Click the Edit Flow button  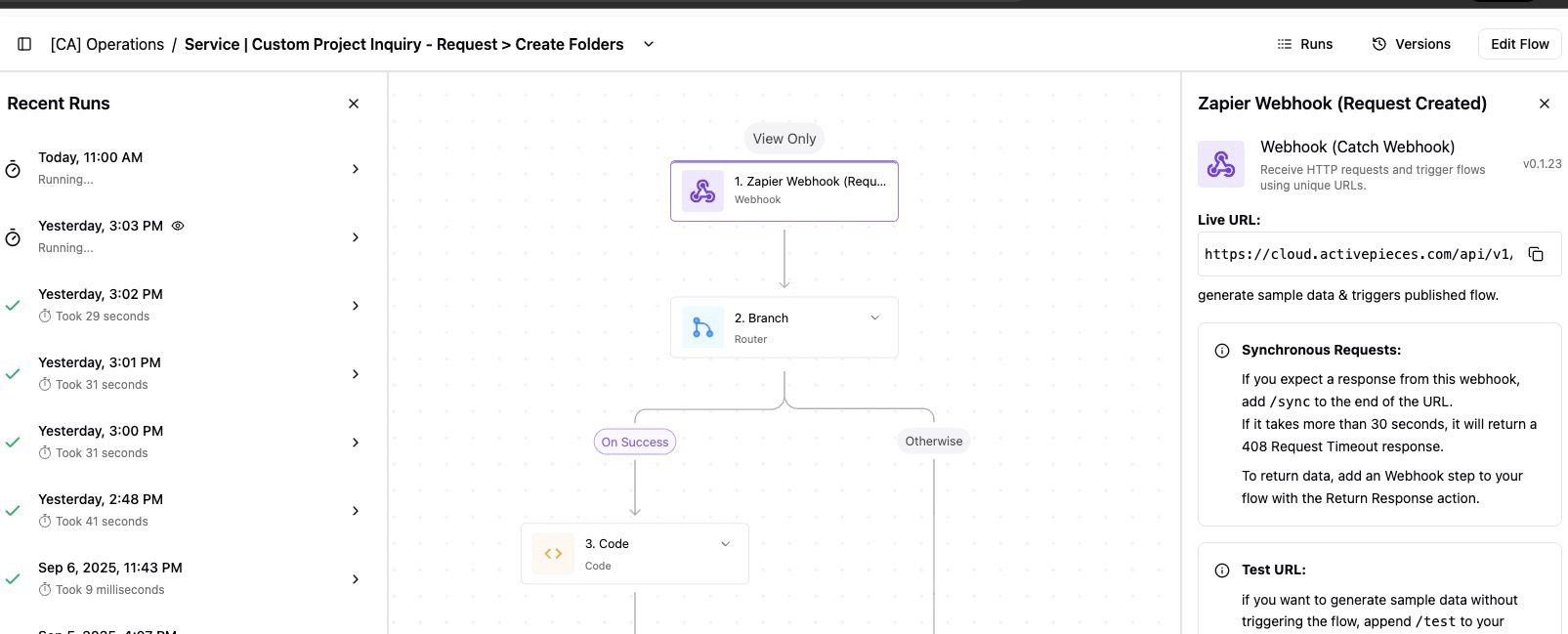click(x=1519, y=44)
